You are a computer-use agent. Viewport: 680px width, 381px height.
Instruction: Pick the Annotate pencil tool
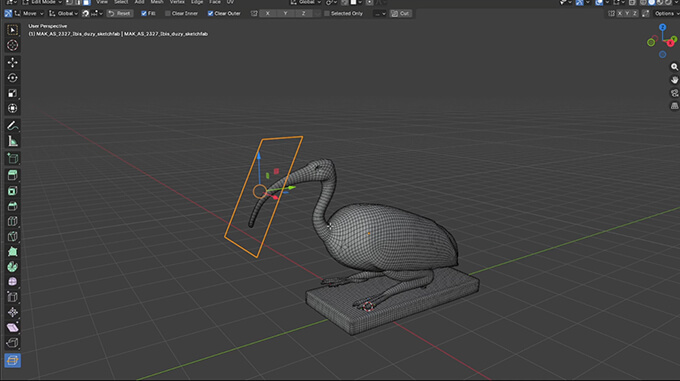13,126
